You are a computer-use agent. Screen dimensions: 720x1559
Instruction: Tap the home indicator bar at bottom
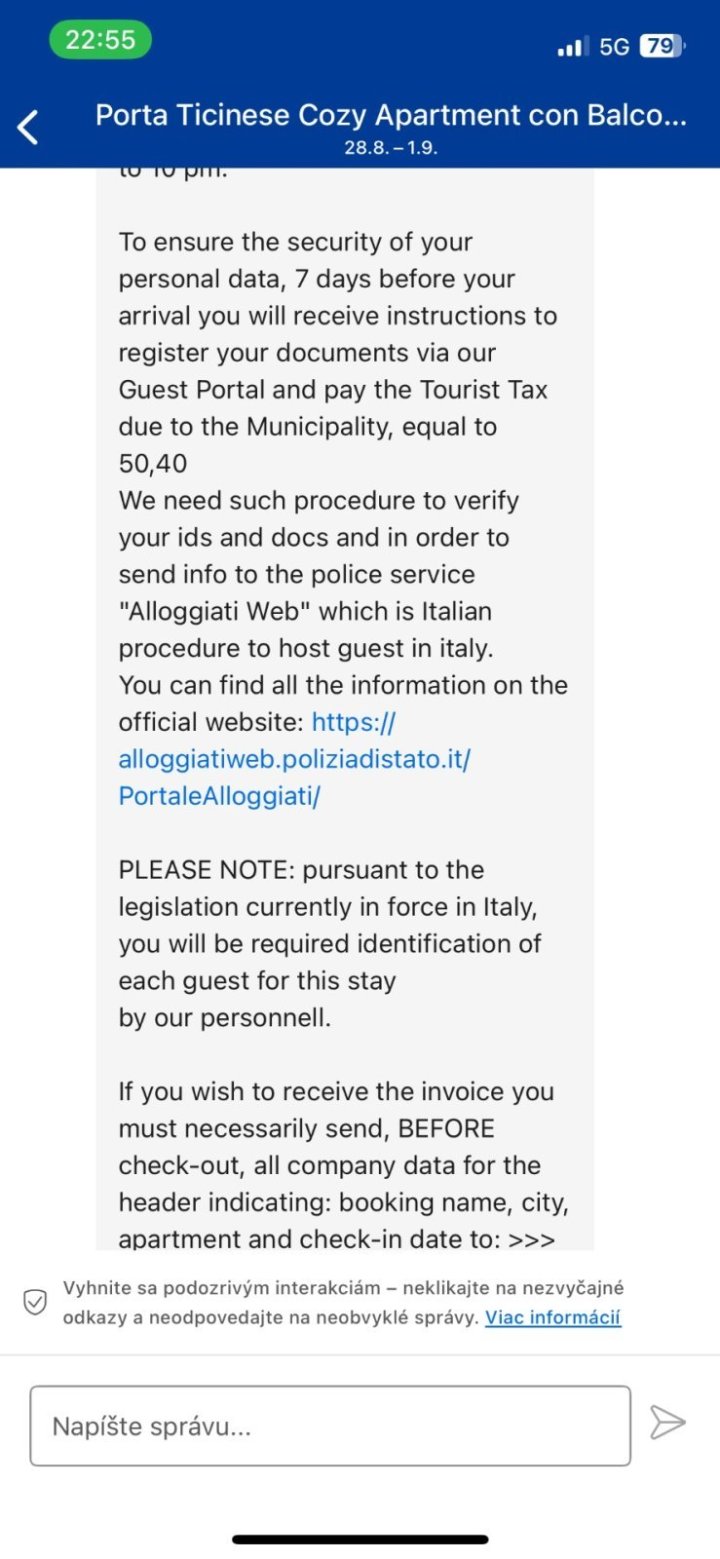coord(360,1539)
